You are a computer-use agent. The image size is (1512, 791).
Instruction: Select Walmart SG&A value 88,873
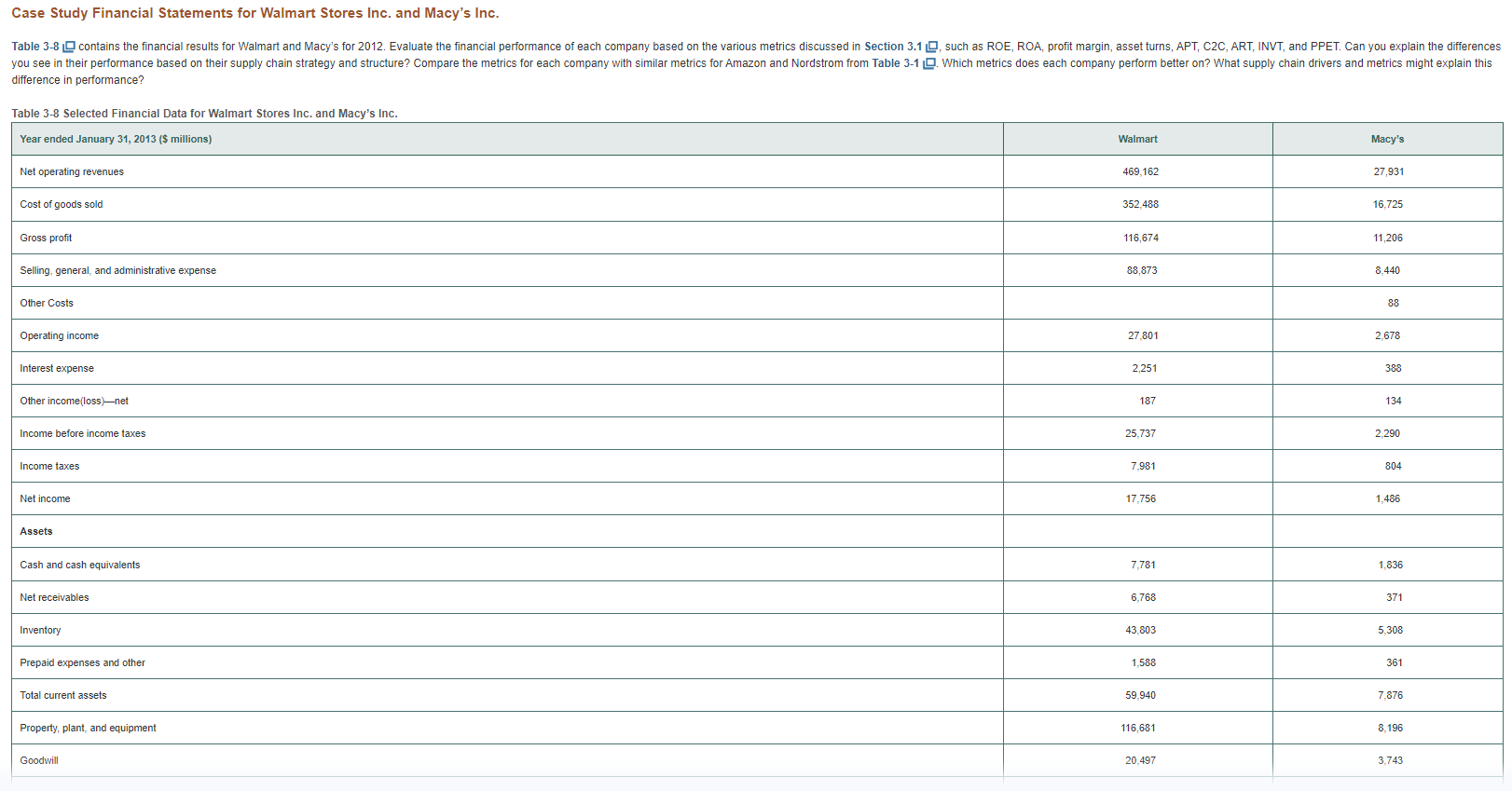point(1142,270)
